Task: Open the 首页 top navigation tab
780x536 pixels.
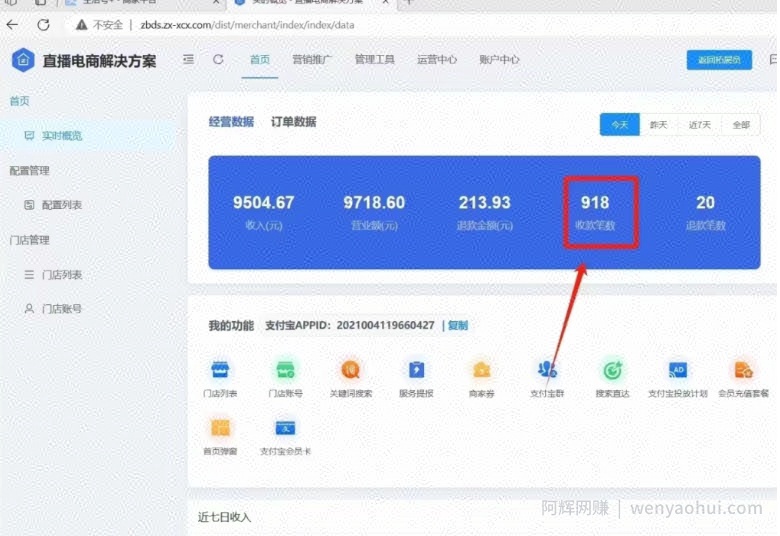Action: click(260, 60)
